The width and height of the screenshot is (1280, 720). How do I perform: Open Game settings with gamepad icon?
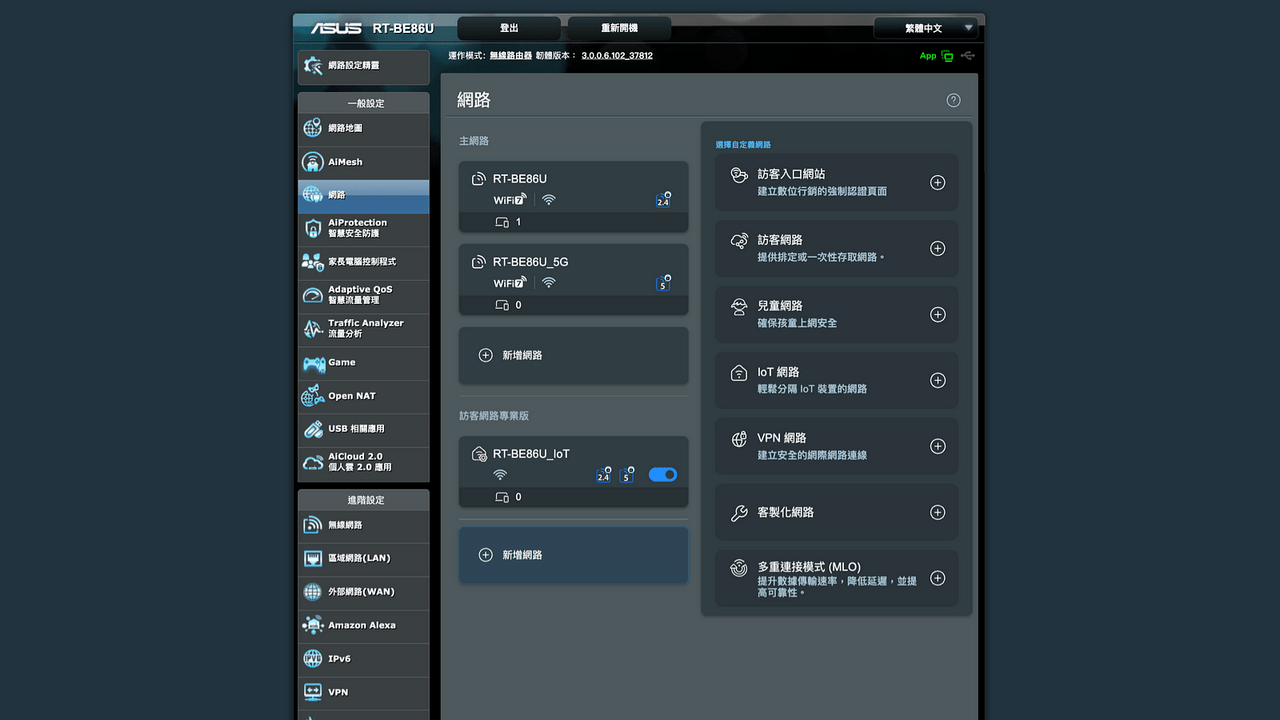click(x=363, y=363)
